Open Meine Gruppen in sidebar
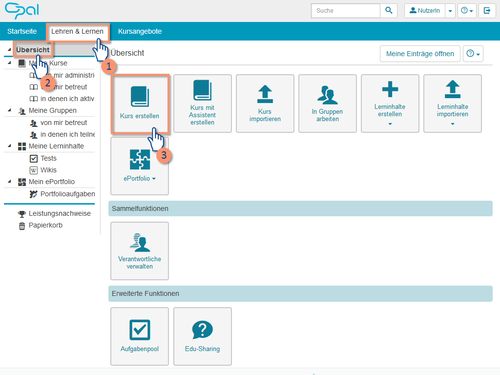 click(x=53, y=110)
